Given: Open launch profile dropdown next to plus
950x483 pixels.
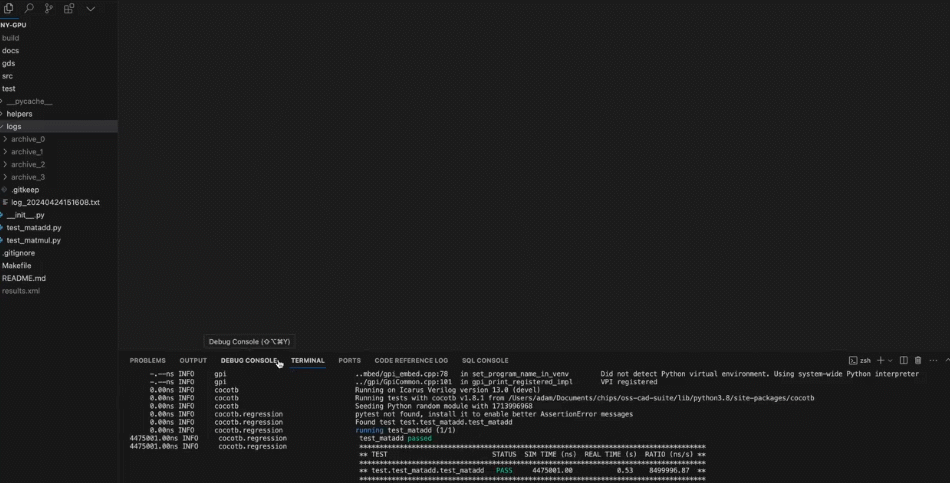Looking at the screenshot, I should (x=890, y=360).
